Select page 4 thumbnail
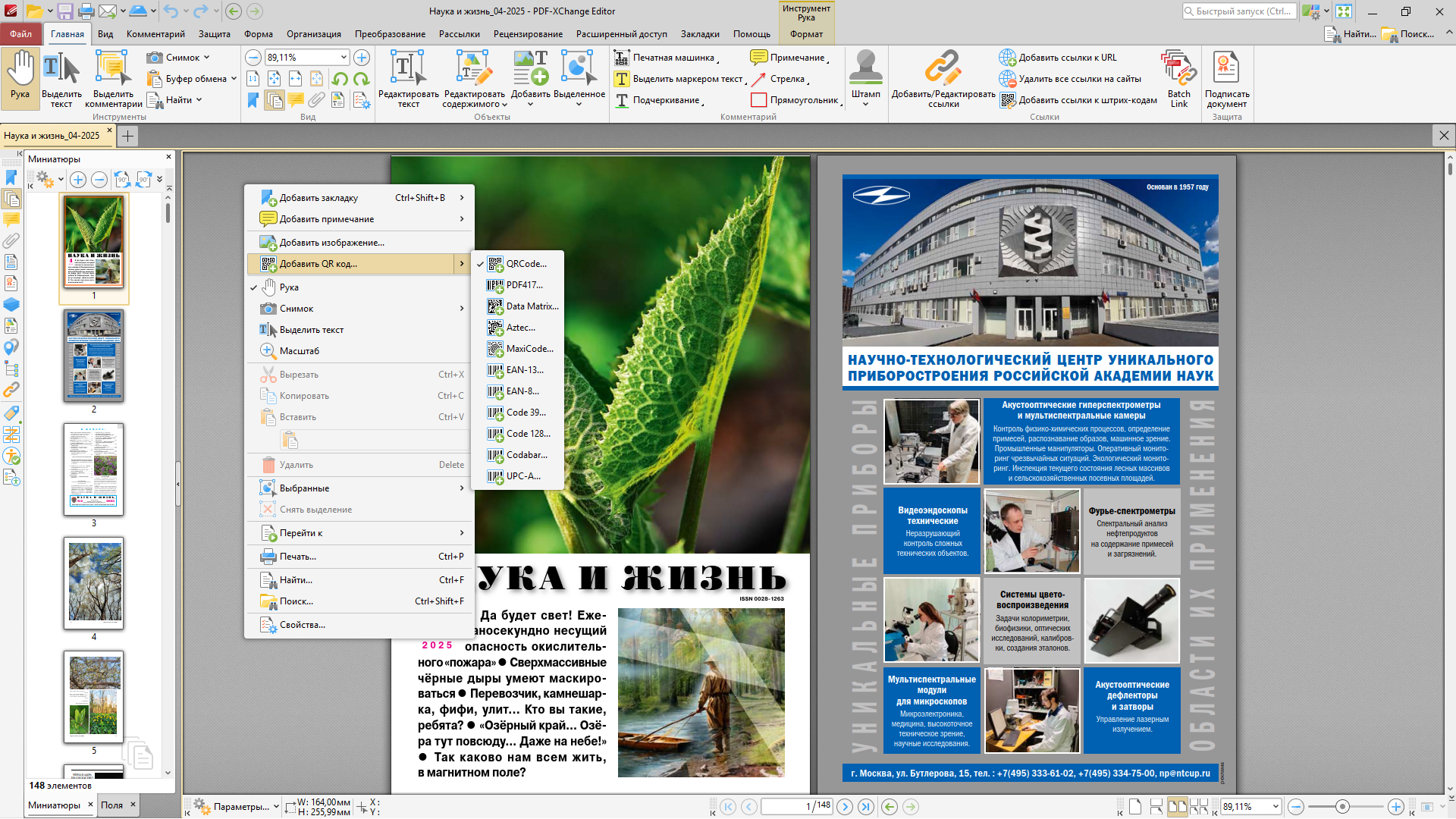Image resolution: width=1456 pixels, height=819 pixels. tap(94, 583)
